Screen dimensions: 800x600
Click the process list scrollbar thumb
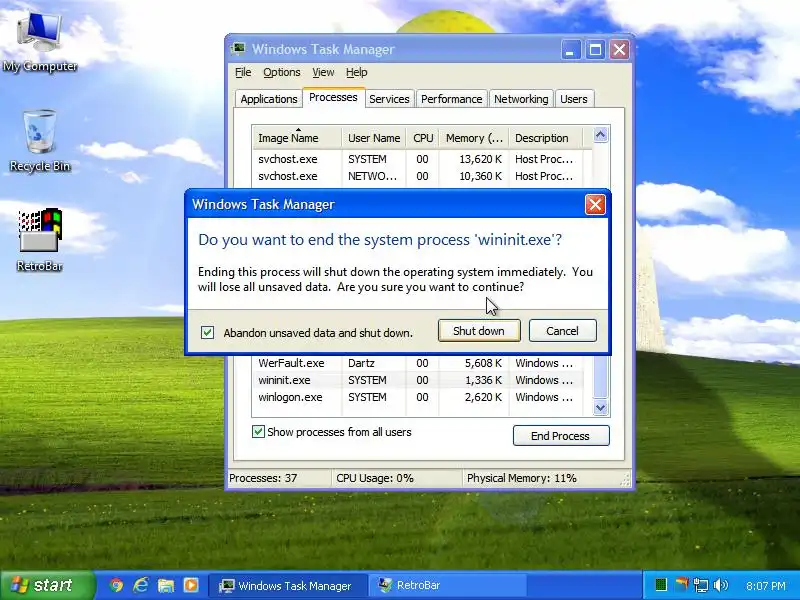click(x=601, y=377)
